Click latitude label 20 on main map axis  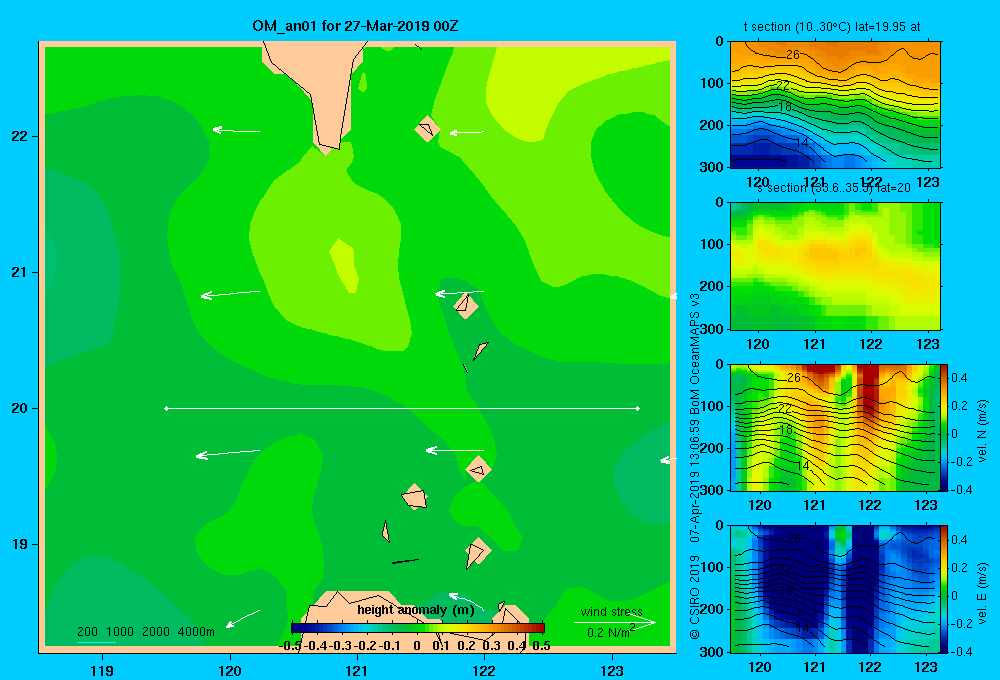[20, 408]
